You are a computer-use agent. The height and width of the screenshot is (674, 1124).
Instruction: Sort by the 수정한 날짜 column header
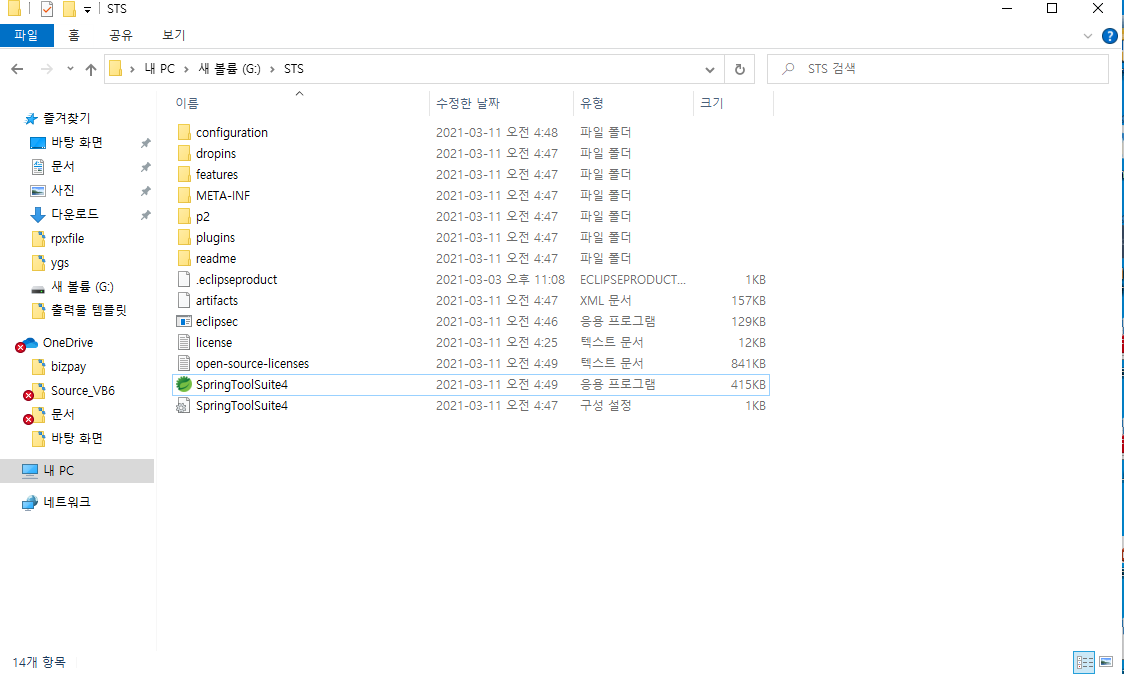tap(468, 103)
